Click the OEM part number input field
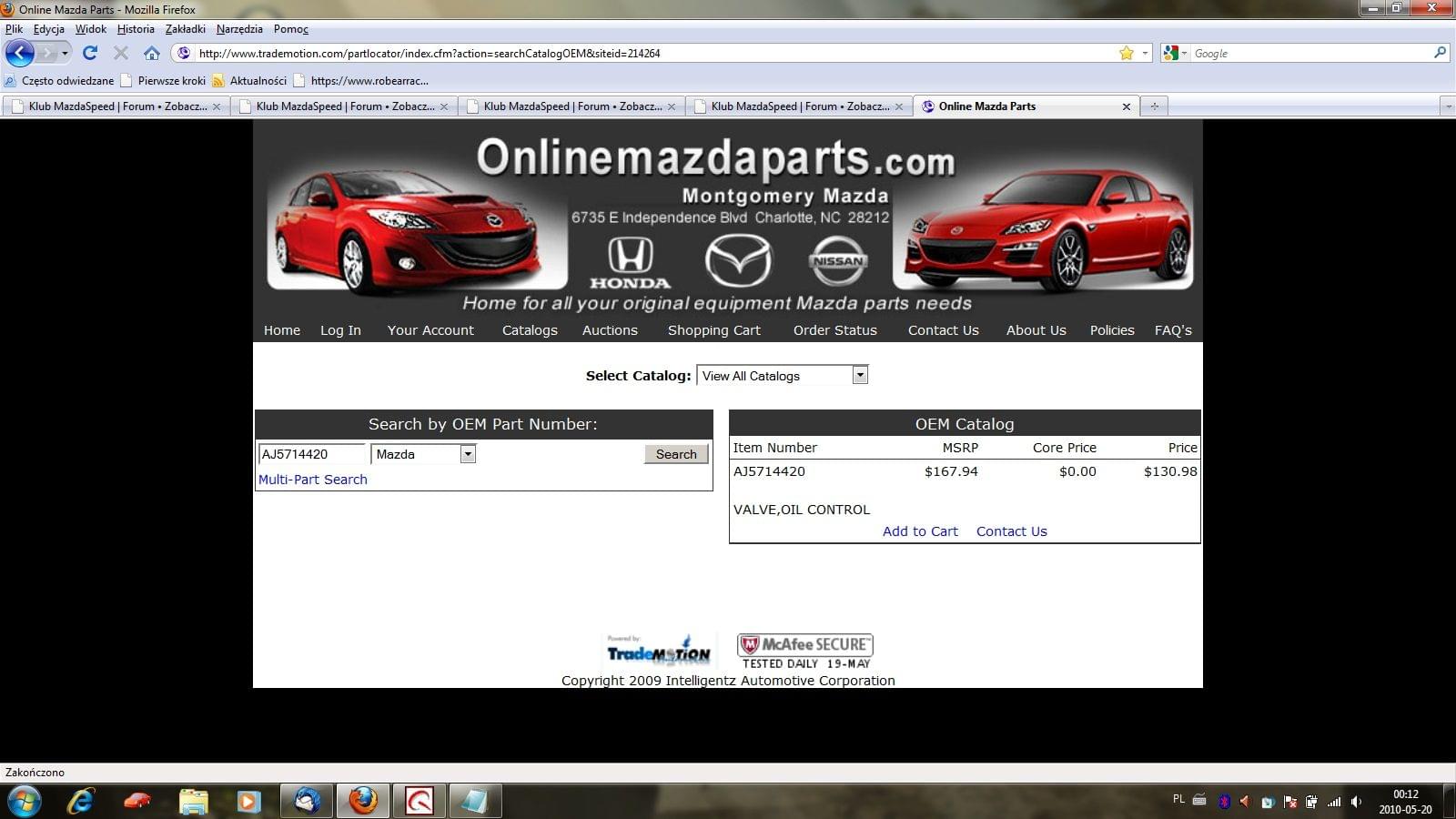 tap(312, 454)
